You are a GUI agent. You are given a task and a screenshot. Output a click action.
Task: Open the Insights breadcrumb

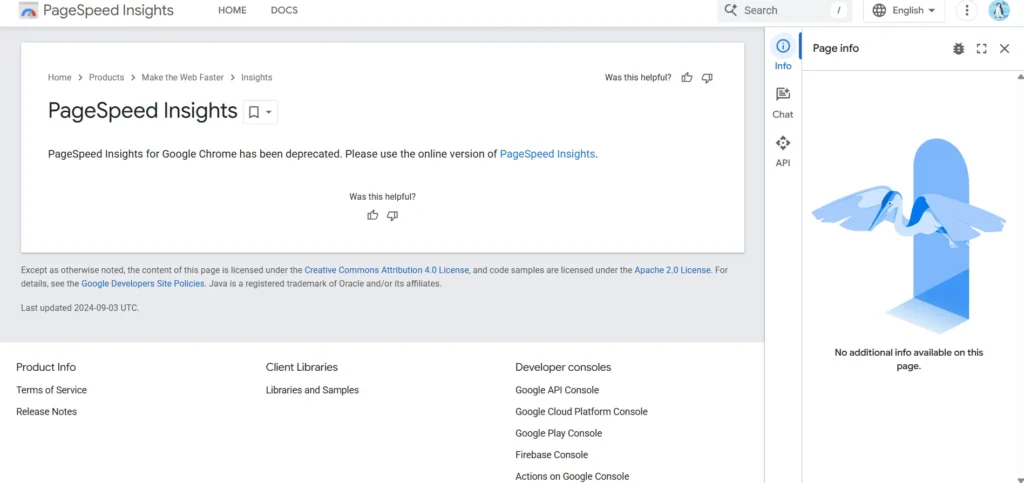click(x=257, y=77)
